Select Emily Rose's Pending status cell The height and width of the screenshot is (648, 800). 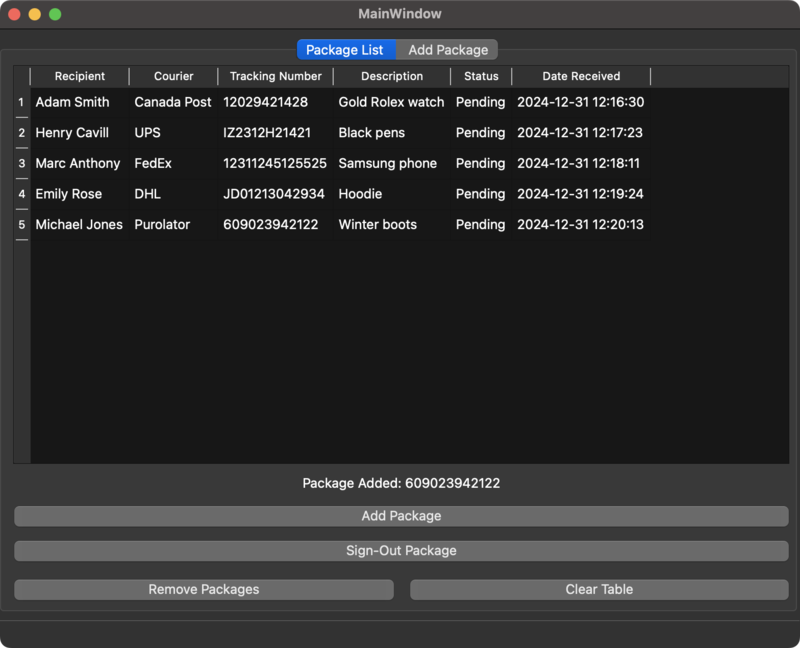(480, 194)
